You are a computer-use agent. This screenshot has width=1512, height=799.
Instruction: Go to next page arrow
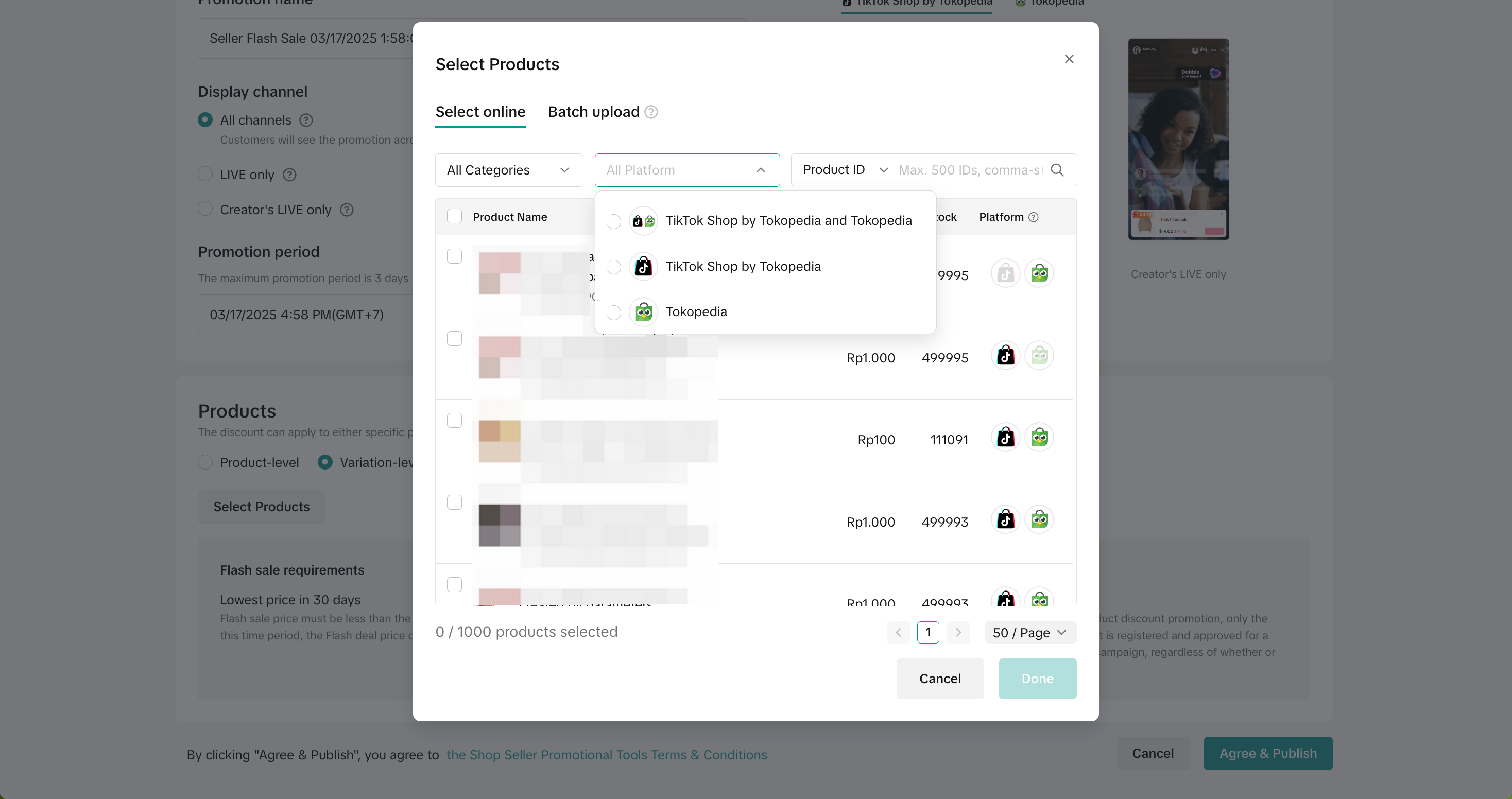pyautogui.click(x=958, y=632)
